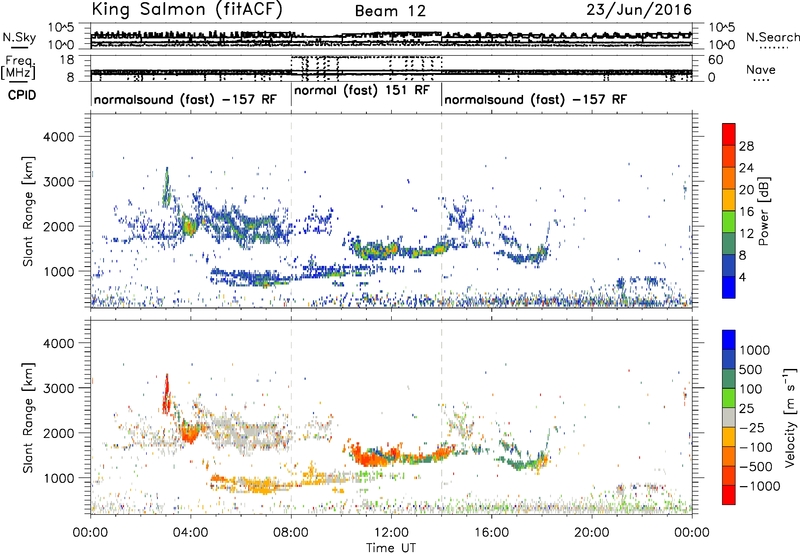Click the '18' frequency axis tick
This screenshot has width=800, height=554.
(x=67, y=60)
